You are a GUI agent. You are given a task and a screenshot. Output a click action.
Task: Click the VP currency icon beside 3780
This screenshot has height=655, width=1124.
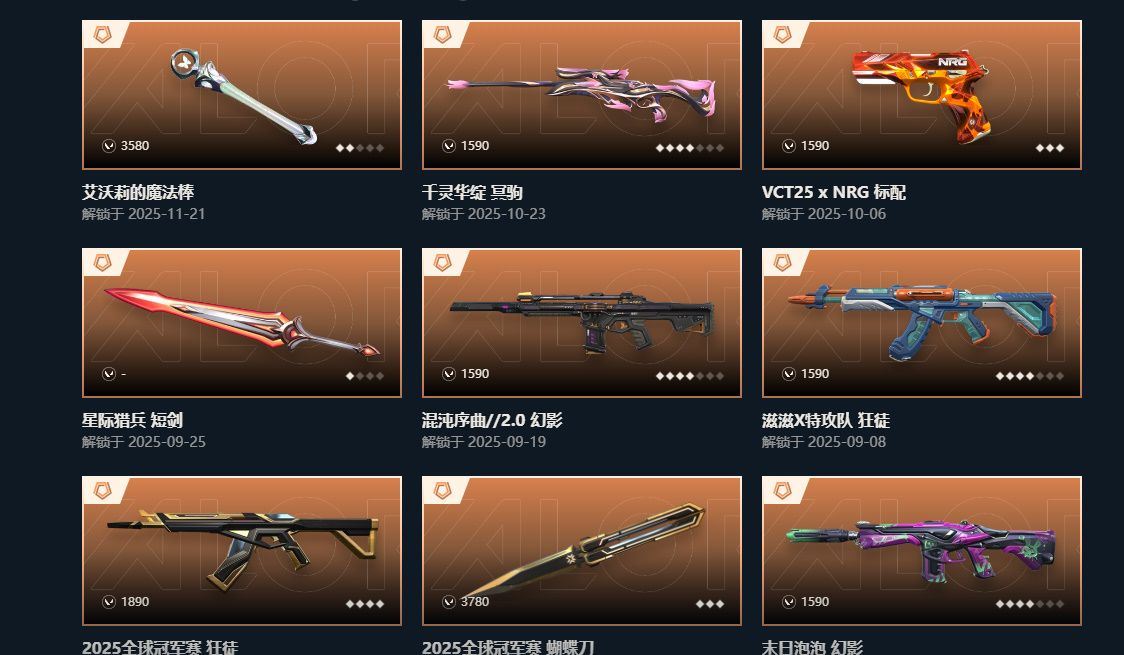pos(449,601)
